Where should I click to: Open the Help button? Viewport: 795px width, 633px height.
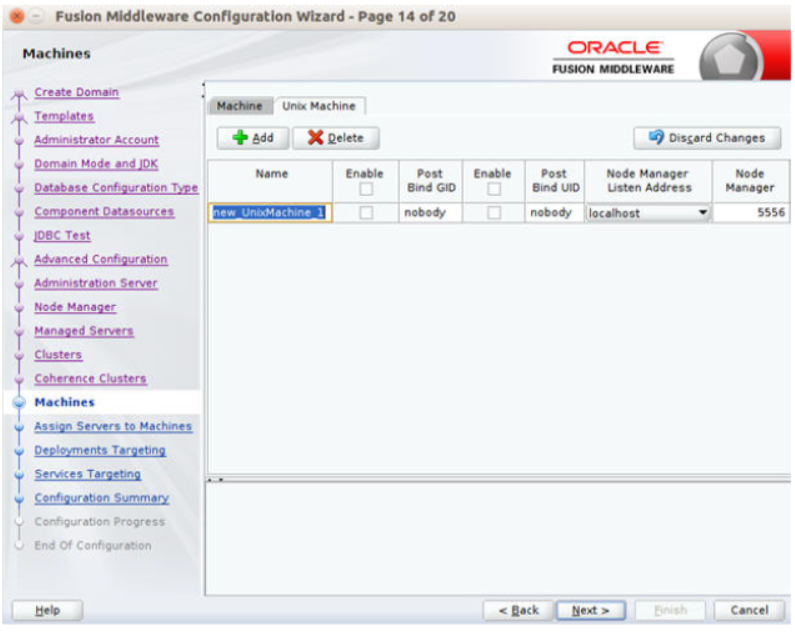point(47,610)
